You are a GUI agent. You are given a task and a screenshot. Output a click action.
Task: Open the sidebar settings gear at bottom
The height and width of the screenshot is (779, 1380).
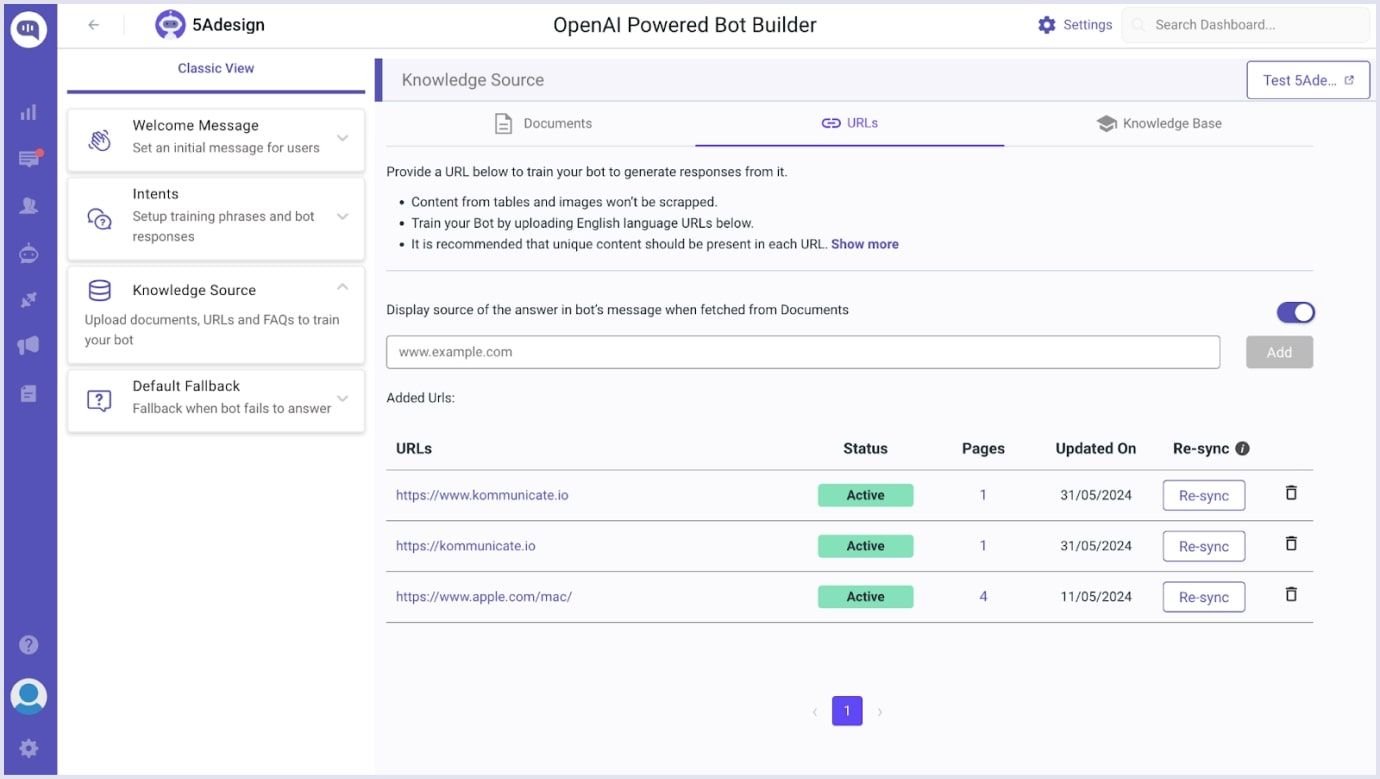pyautogui.click(x=29, y=748)
